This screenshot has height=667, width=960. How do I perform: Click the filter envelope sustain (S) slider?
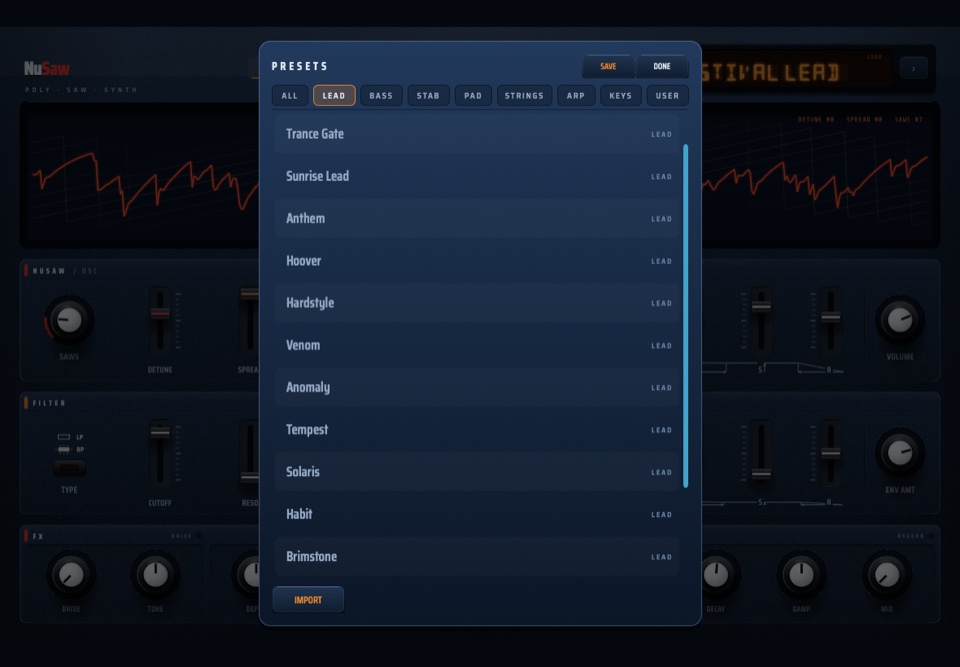pos(761,473)
